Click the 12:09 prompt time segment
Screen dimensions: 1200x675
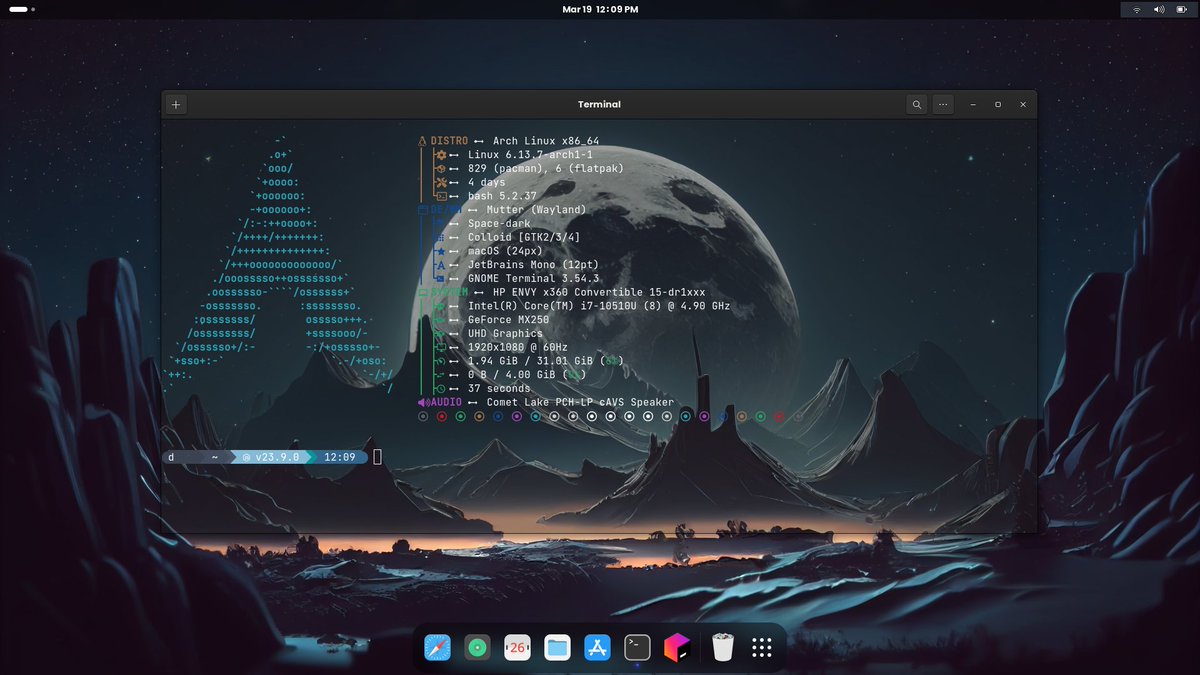(339, 457)
